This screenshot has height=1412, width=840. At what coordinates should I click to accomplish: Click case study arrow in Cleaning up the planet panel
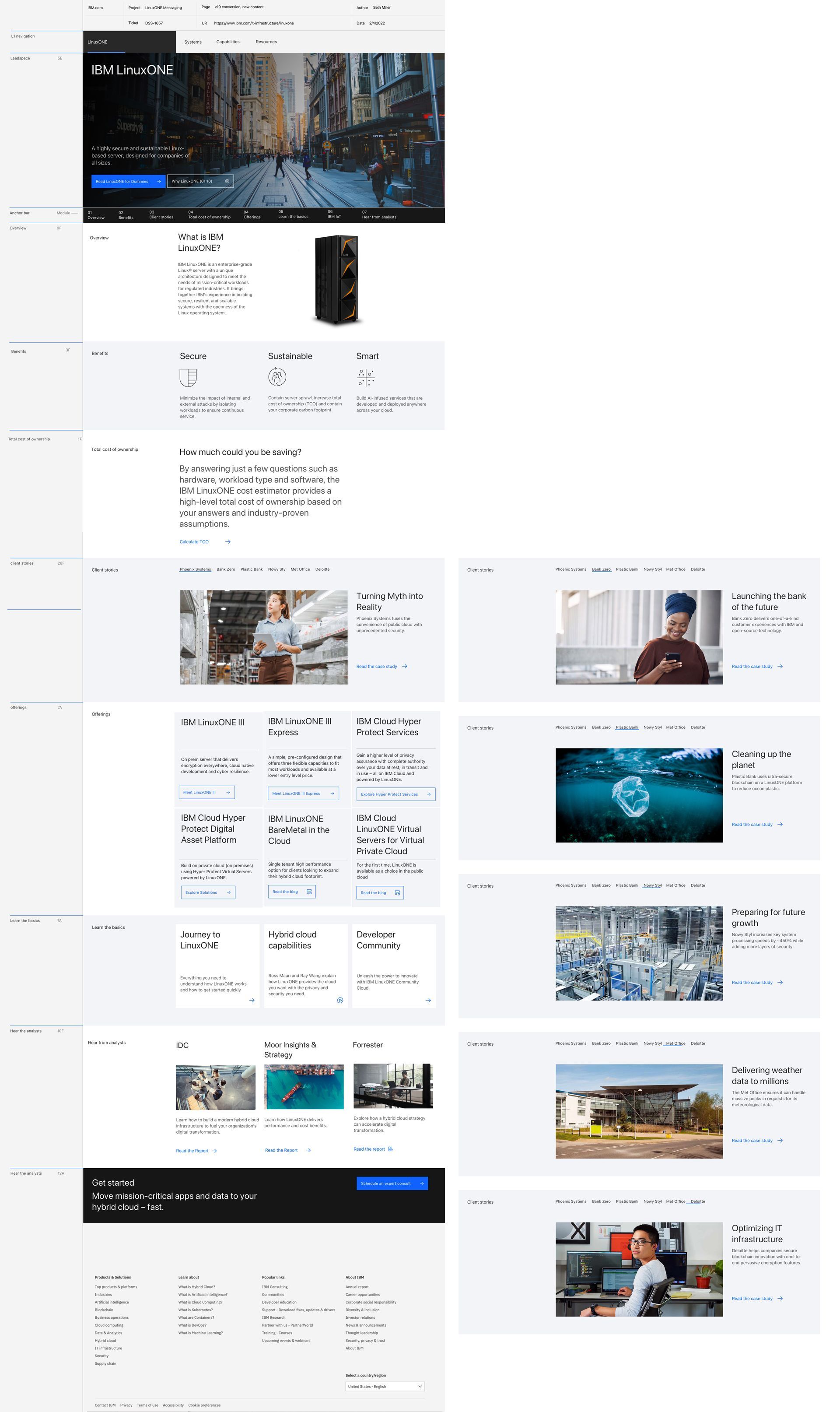780,824
